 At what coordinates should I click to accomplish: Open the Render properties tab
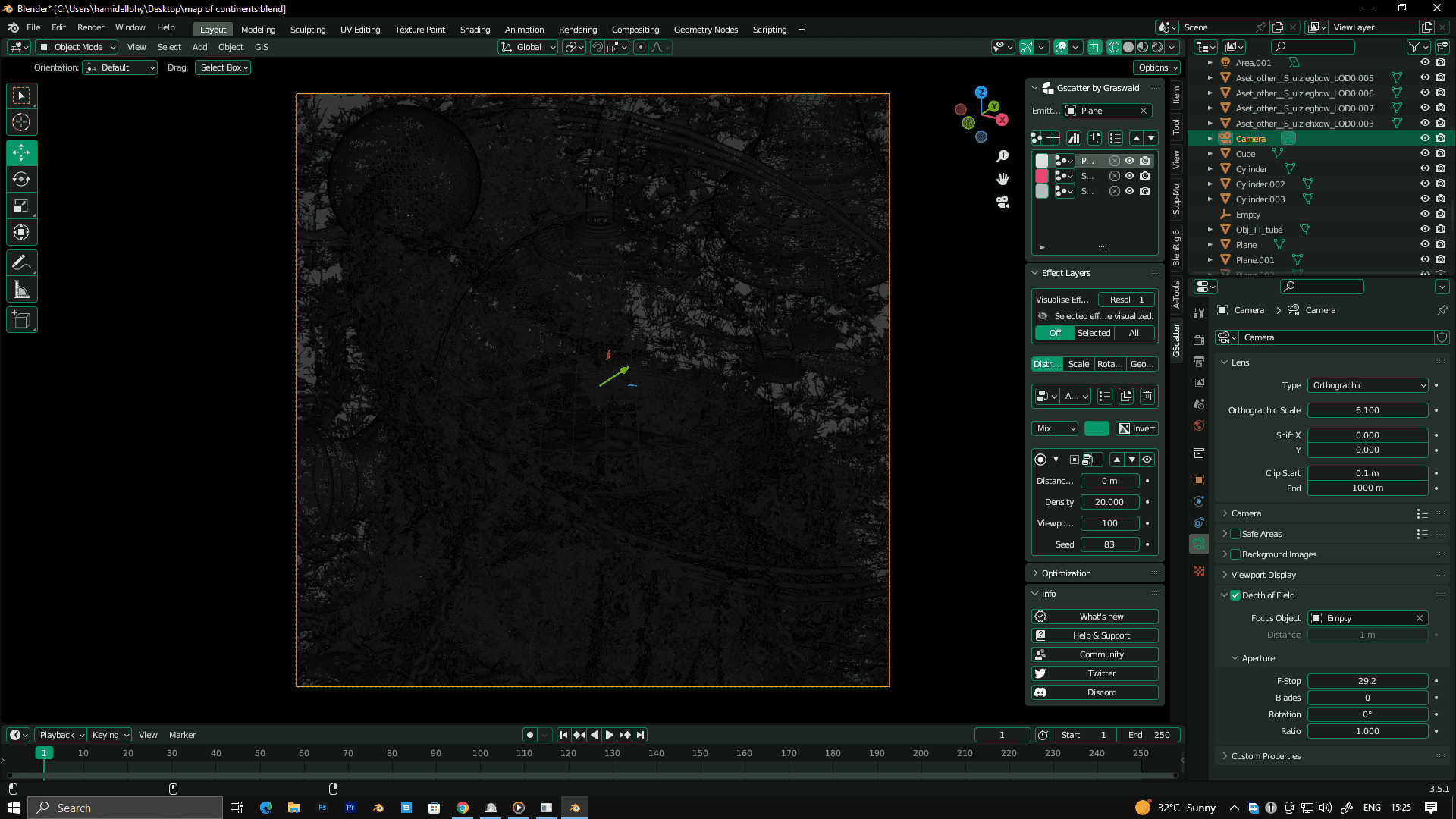click(x=1199, y=340)
